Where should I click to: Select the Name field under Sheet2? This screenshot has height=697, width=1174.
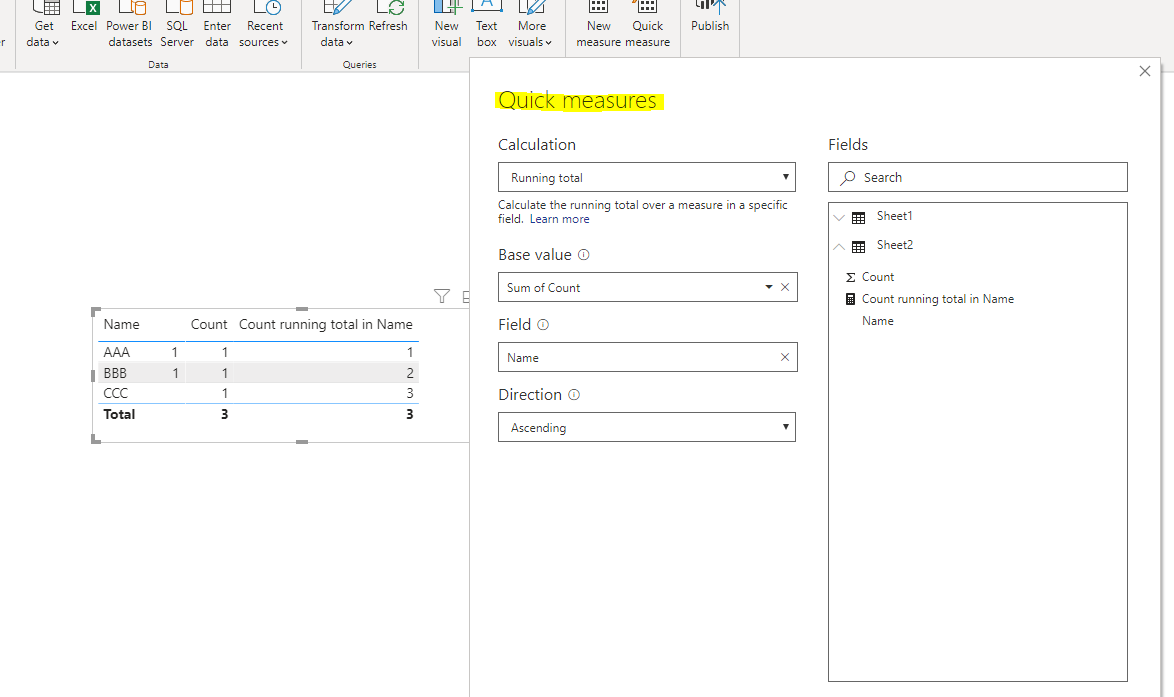tap(878, 321)
